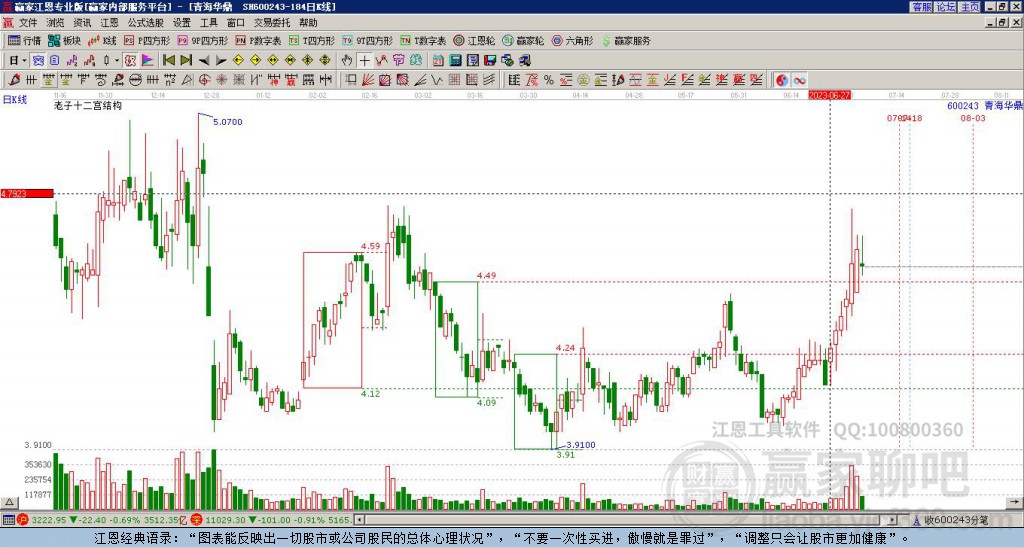Viewport: 1024px width, 548px height.
Task: Click the red 4.59 price label
Action: coord(371,247)
